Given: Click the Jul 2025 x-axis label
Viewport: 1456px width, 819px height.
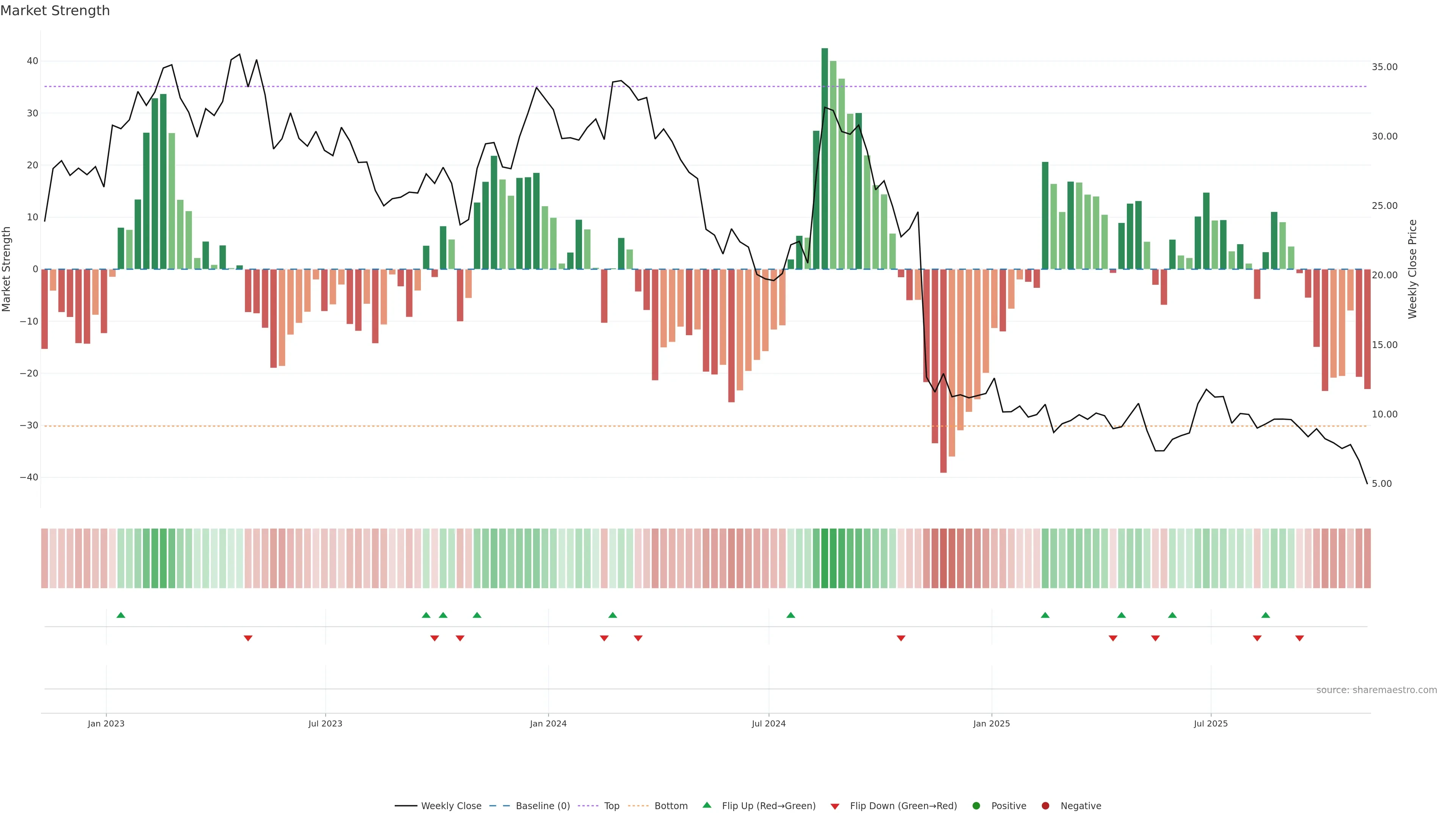Looking at the screenshot, I should (x=1210, y=723).
